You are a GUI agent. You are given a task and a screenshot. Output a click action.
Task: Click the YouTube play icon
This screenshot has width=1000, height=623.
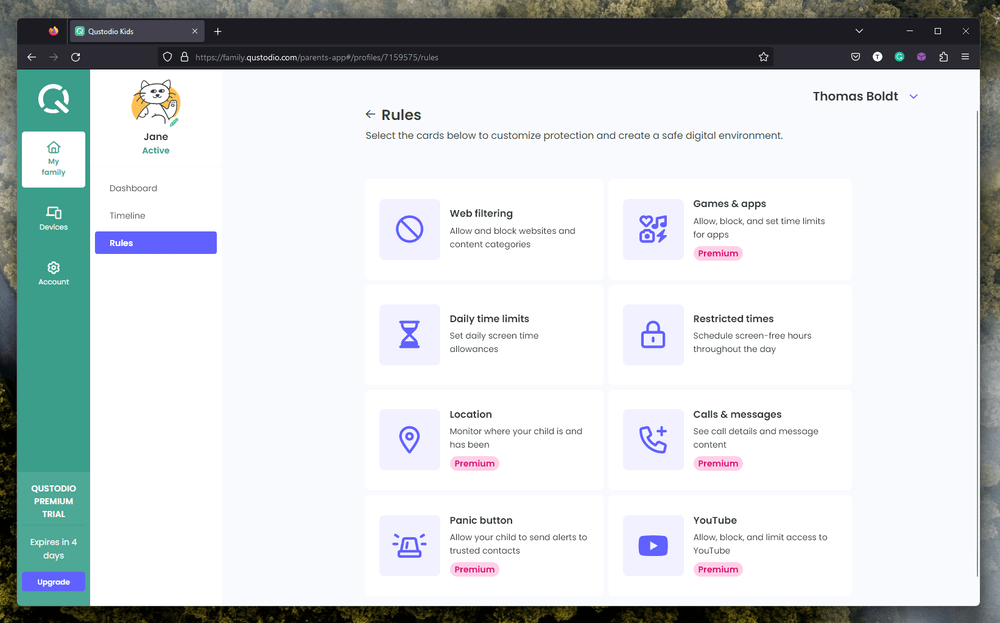click(653, 545)
